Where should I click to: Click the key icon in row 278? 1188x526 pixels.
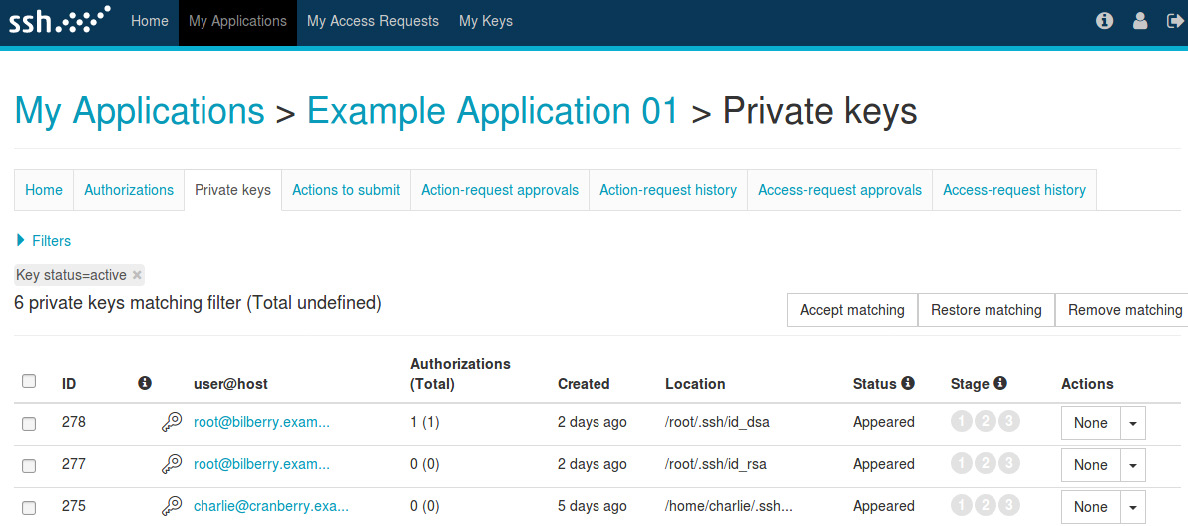172,422
